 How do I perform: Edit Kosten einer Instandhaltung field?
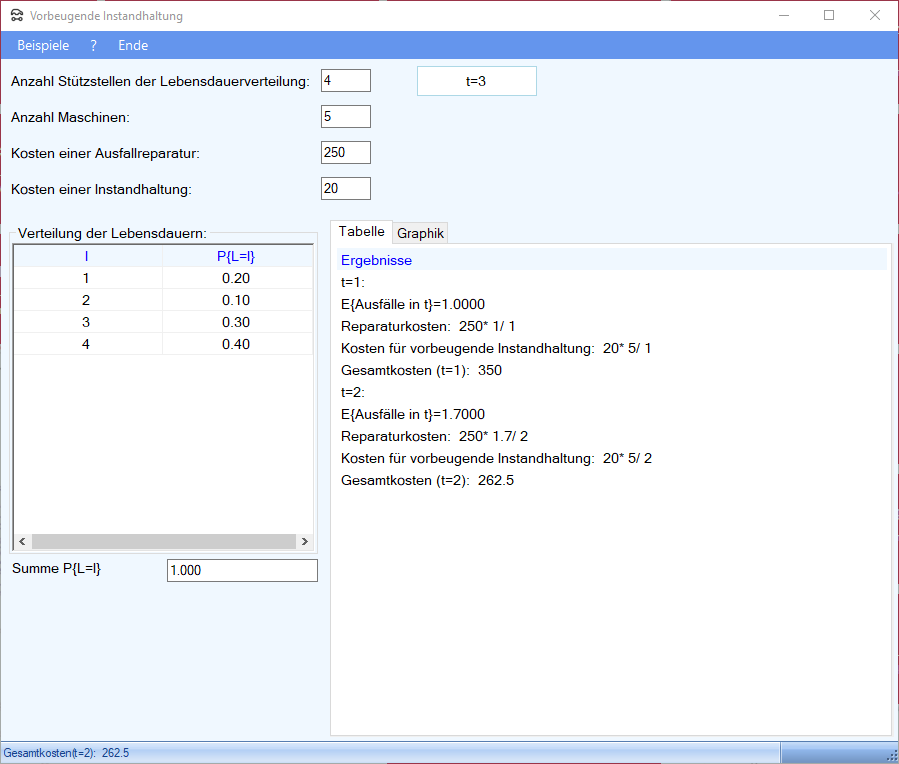345,189
